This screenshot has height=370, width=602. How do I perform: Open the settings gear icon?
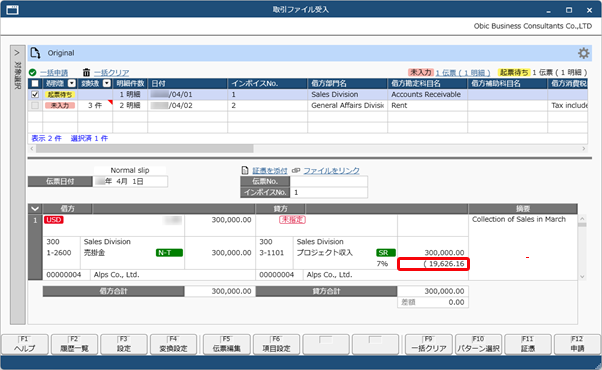pos(583,53)
